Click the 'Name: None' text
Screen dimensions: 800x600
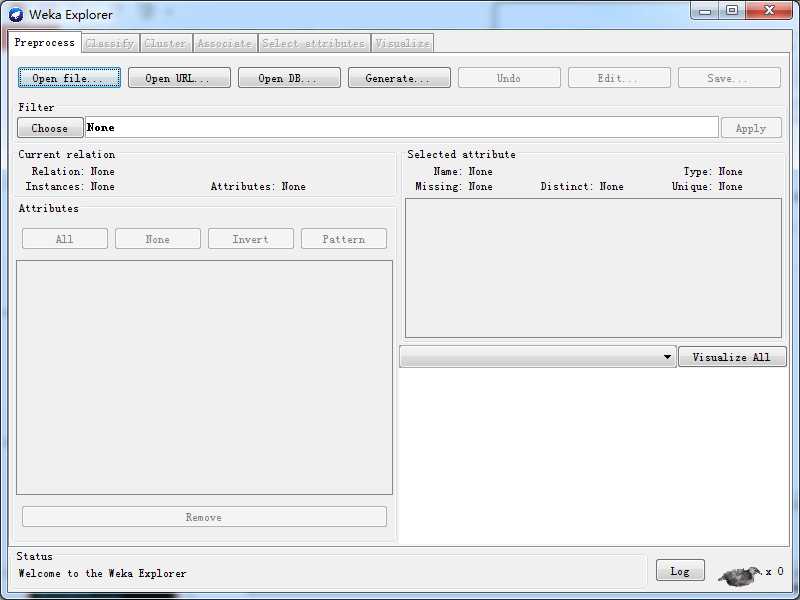coord(463,171)
